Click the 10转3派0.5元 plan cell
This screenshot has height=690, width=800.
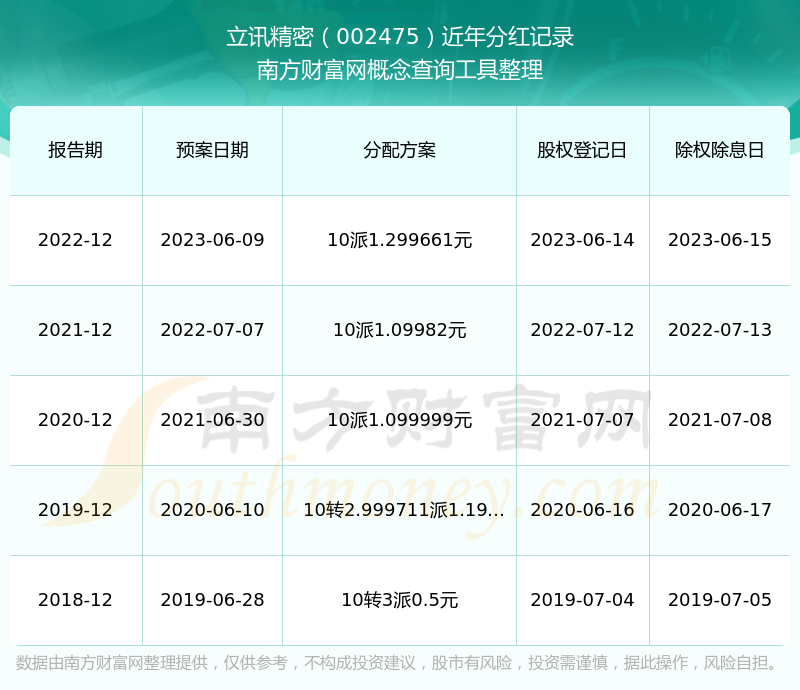pyautogui.click(x=400, y=600)
